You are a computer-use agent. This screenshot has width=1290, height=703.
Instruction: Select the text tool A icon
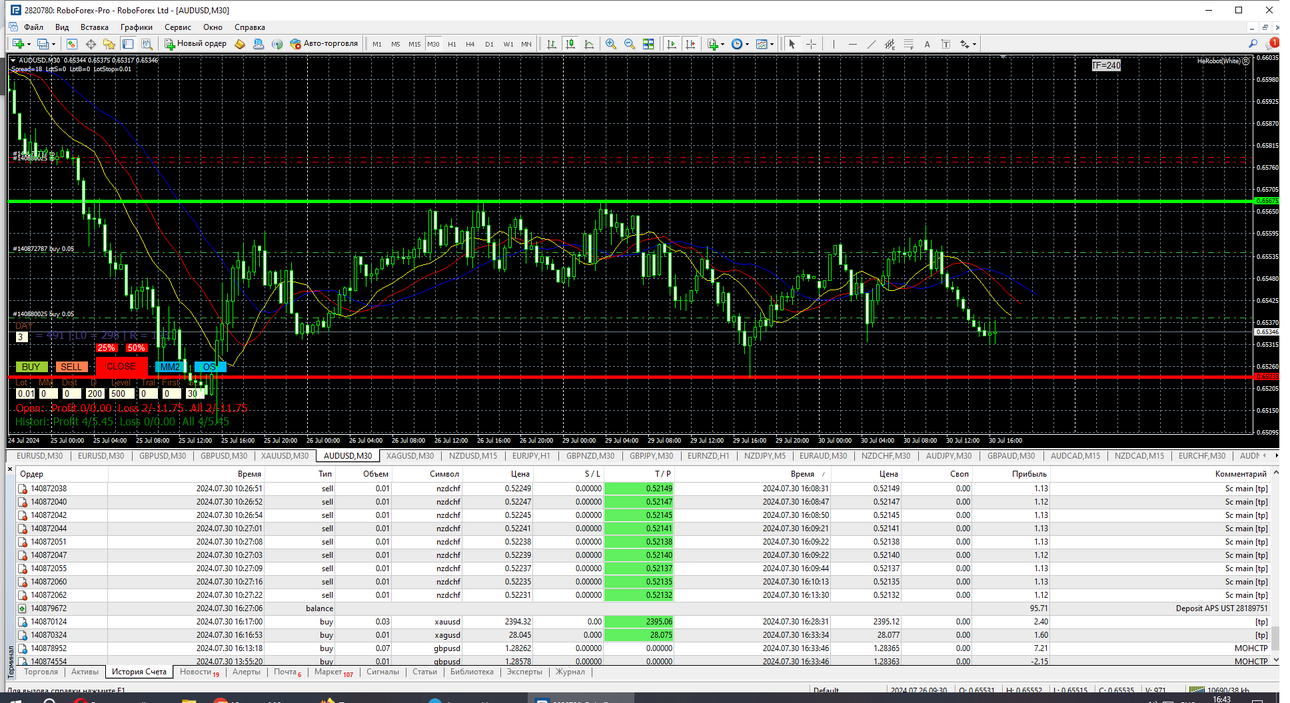click(927, 44)
